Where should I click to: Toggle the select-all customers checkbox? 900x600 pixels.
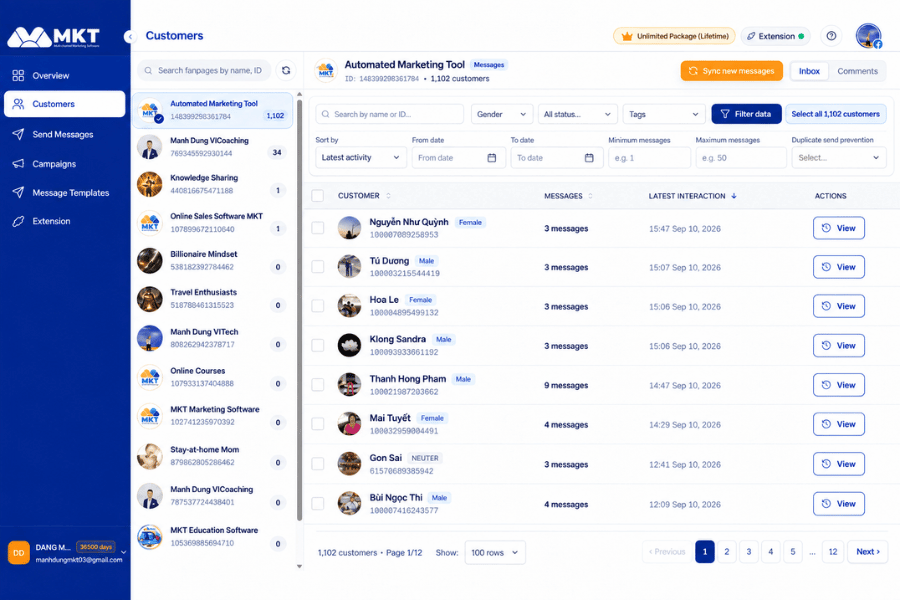pyautogui.click(x=317, y=196)
